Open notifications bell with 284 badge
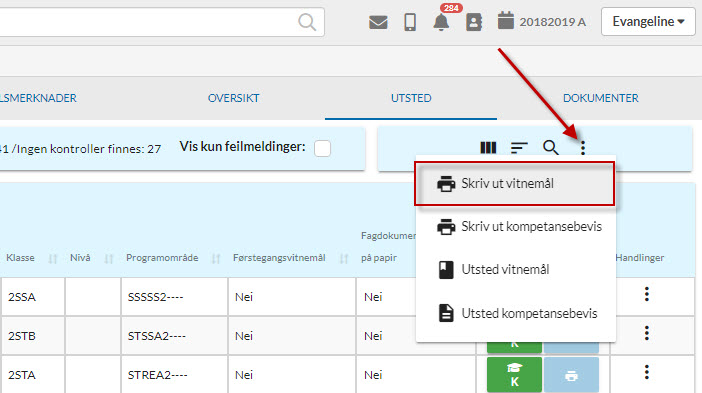 coord(441,21)
